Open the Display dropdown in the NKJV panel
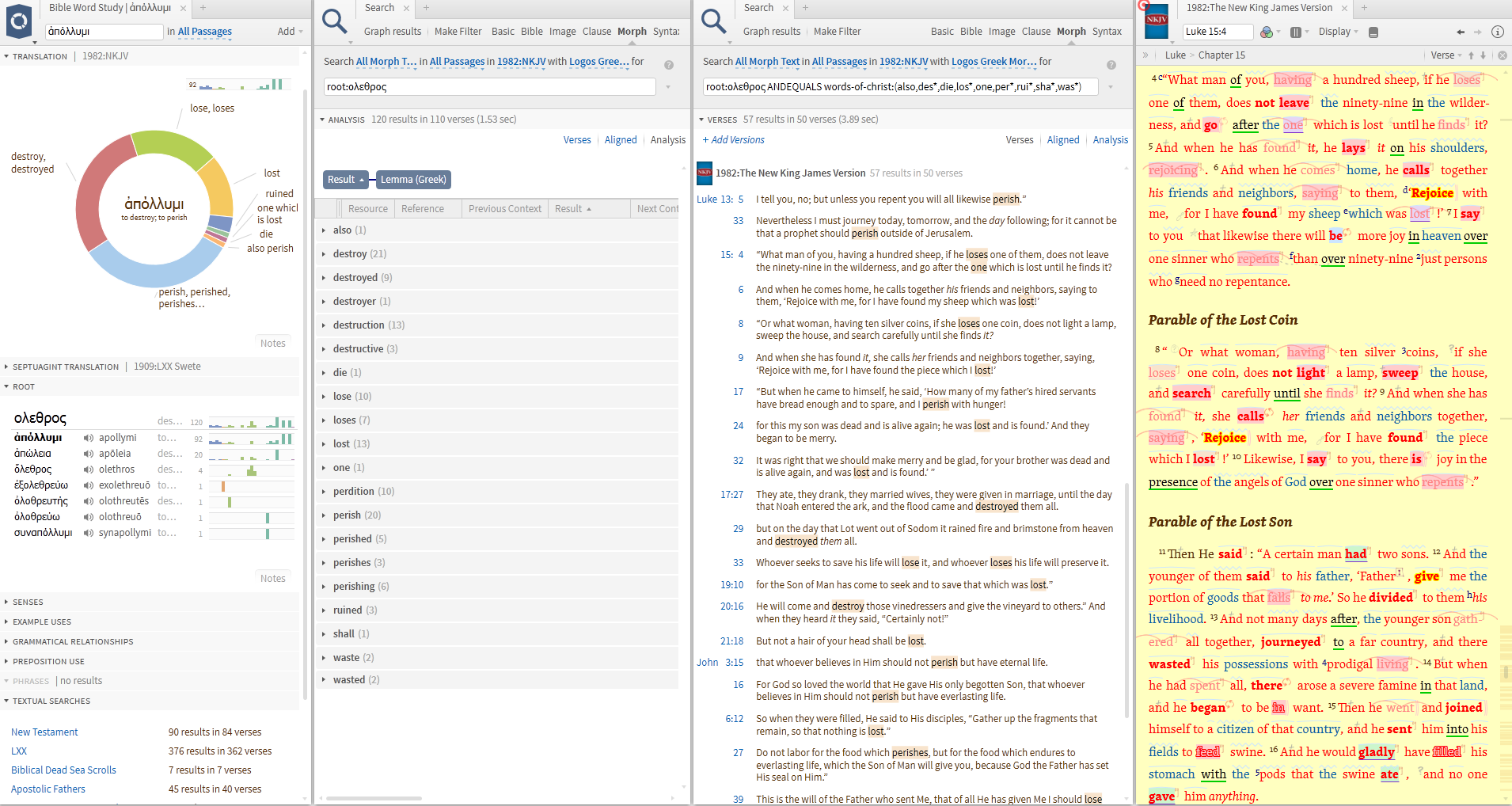The image size is (1512, 806). click(1338, 32)
